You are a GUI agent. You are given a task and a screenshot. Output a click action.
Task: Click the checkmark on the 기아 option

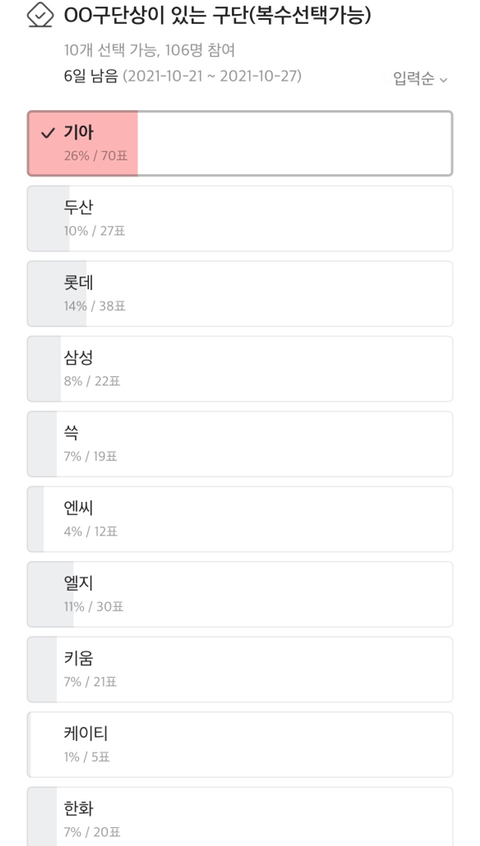tap(48, 133)
